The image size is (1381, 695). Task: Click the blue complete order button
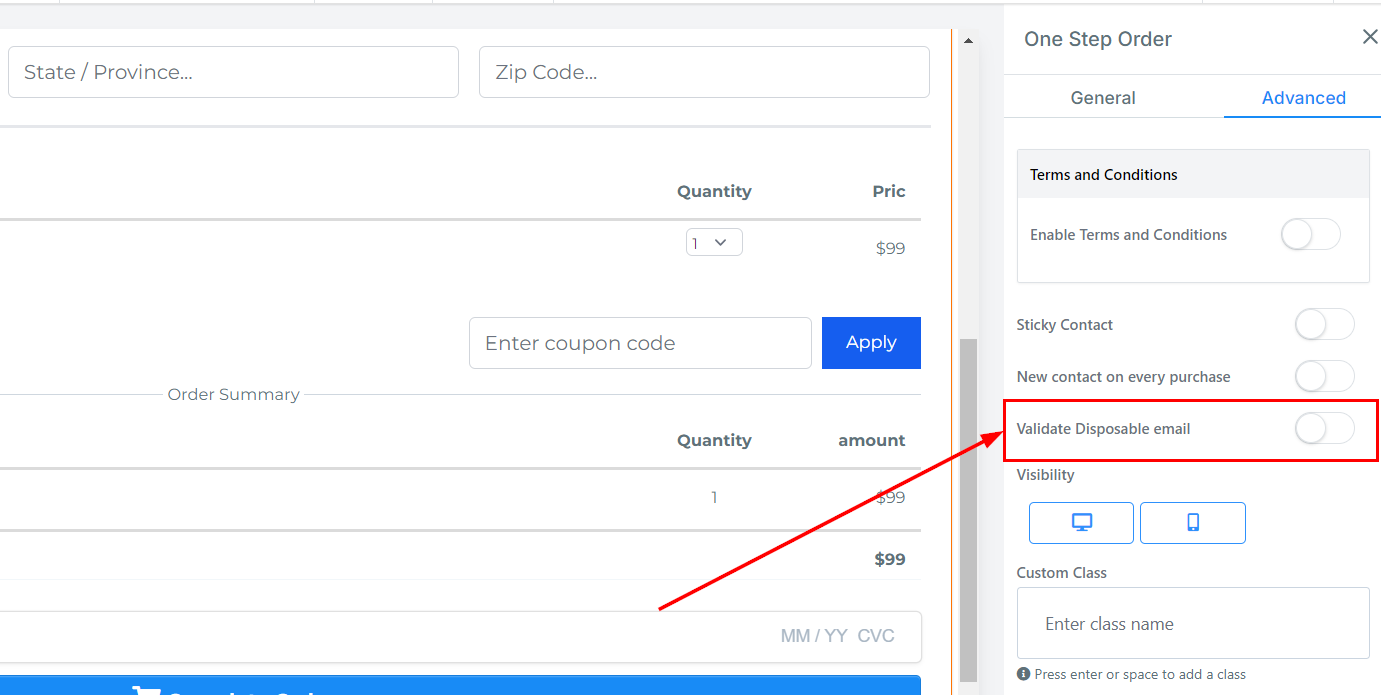[460, 686]
